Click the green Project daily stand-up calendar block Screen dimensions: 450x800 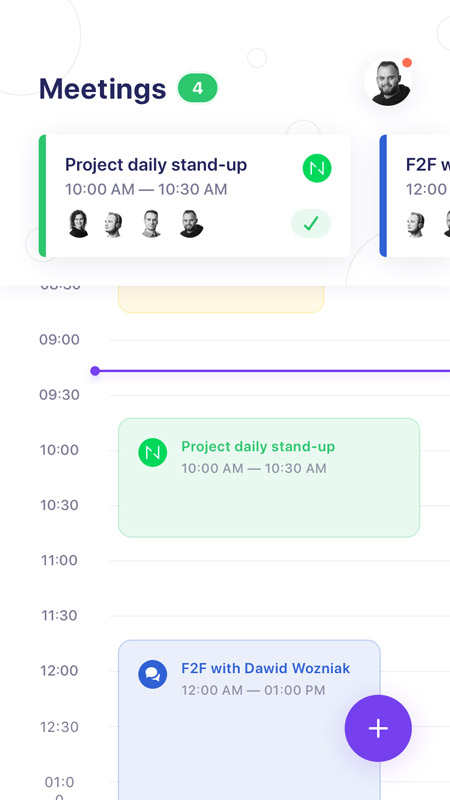pyautogui.click(x=269, y=478)
